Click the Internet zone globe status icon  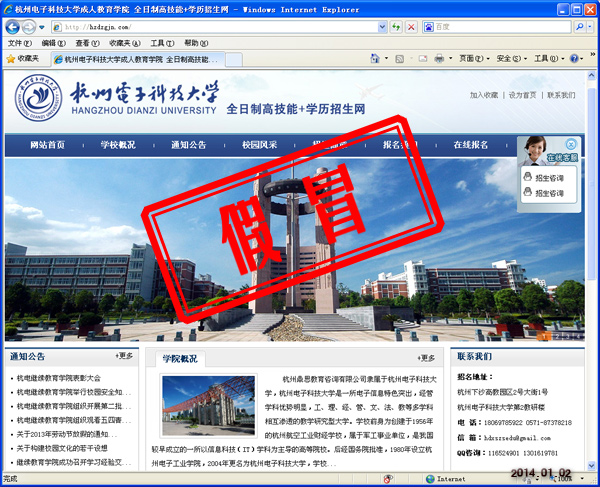pyautogui.click(x=430, y=479)
